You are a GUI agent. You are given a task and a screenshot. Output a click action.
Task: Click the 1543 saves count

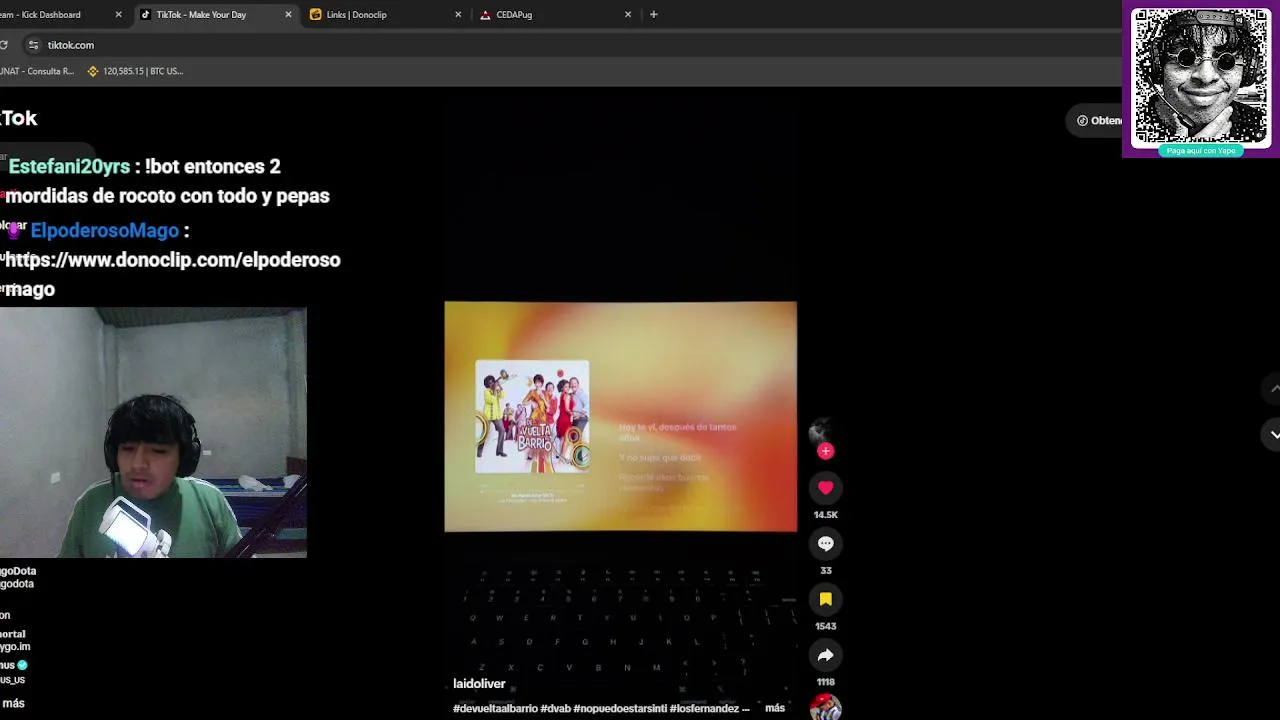pyautogui.click(x=825, y=626)
